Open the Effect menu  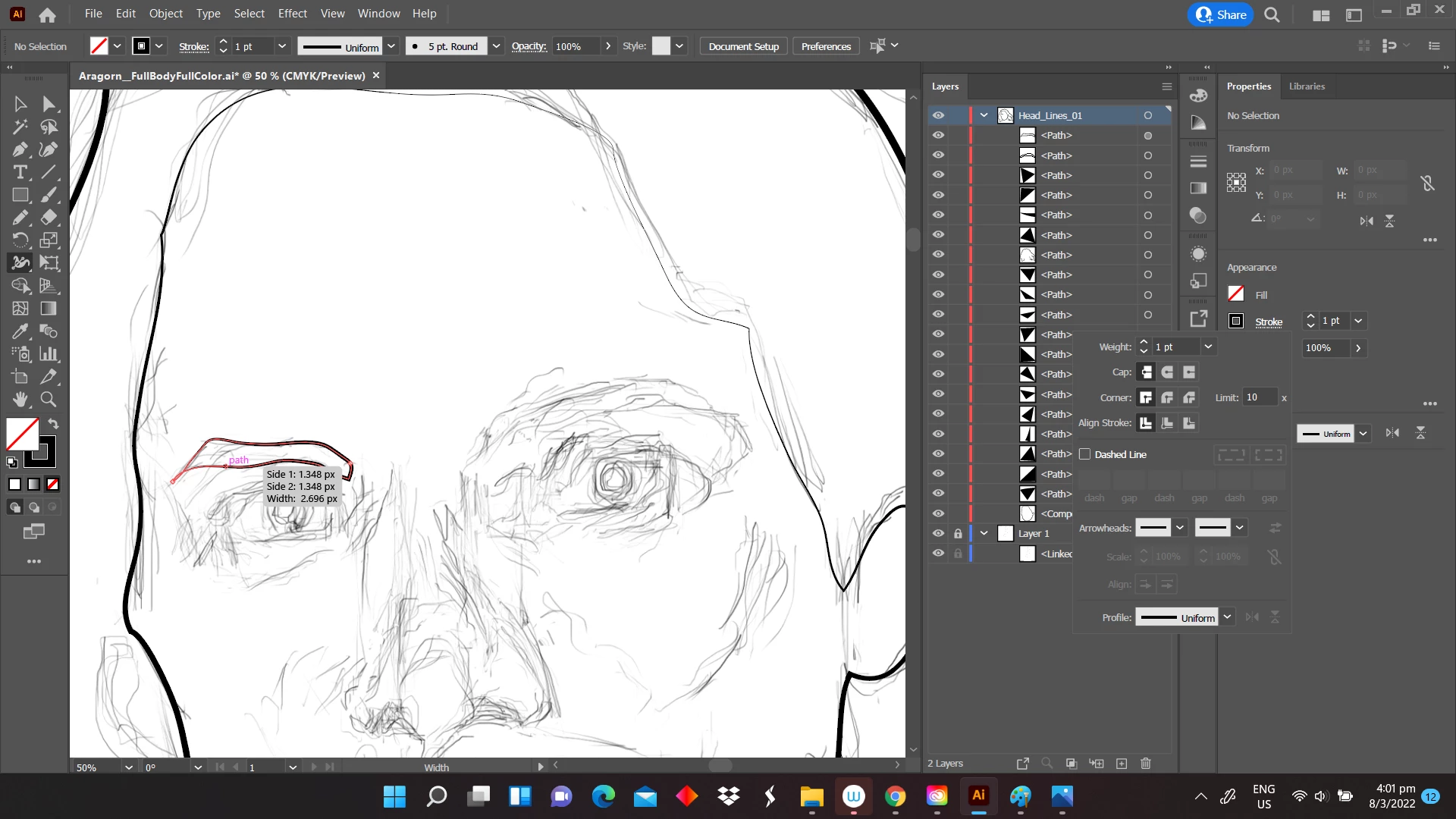coord(292,14)
